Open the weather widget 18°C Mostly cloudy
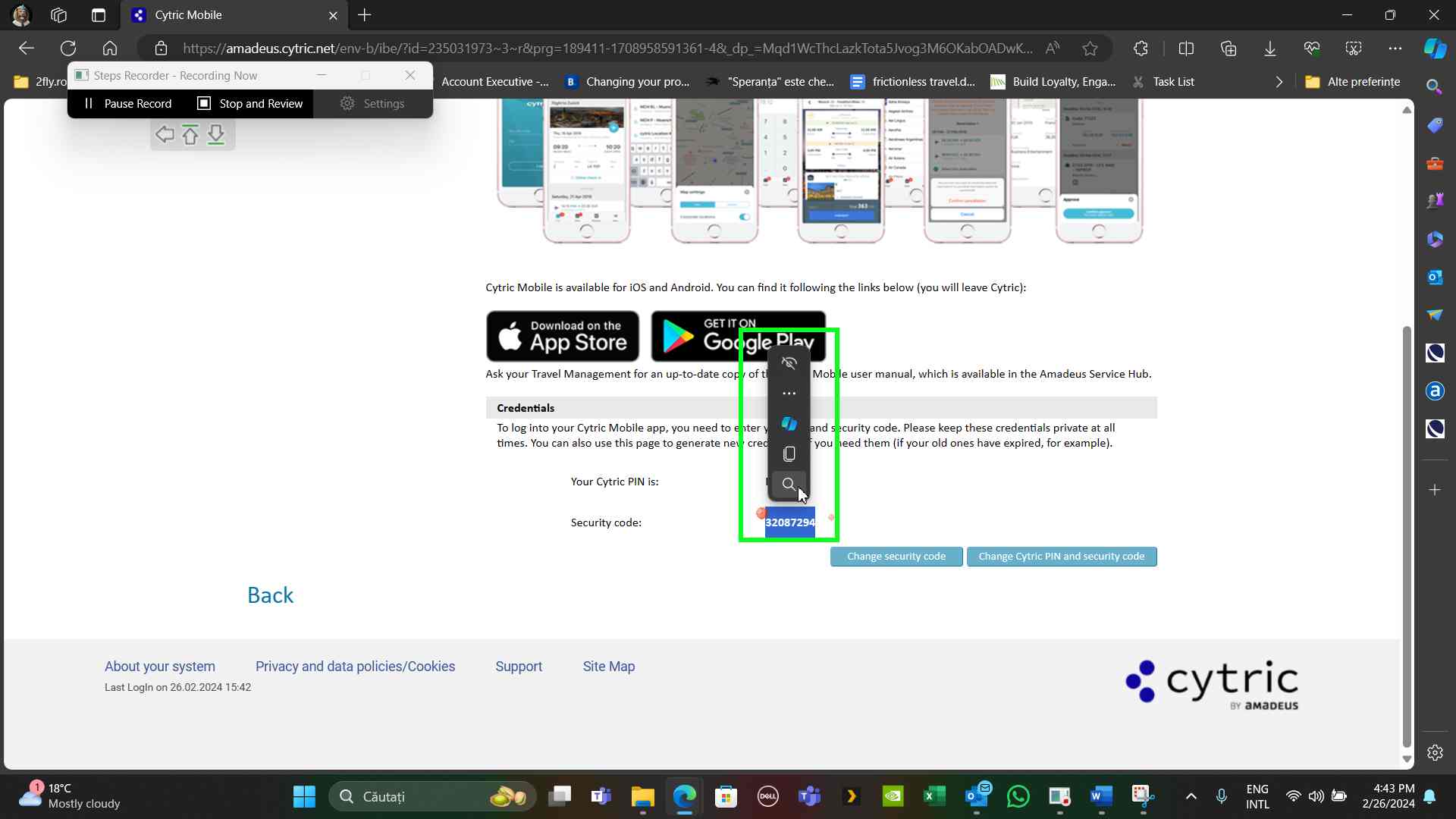This screenshot has width=1456, height=819. click(70, 796)
